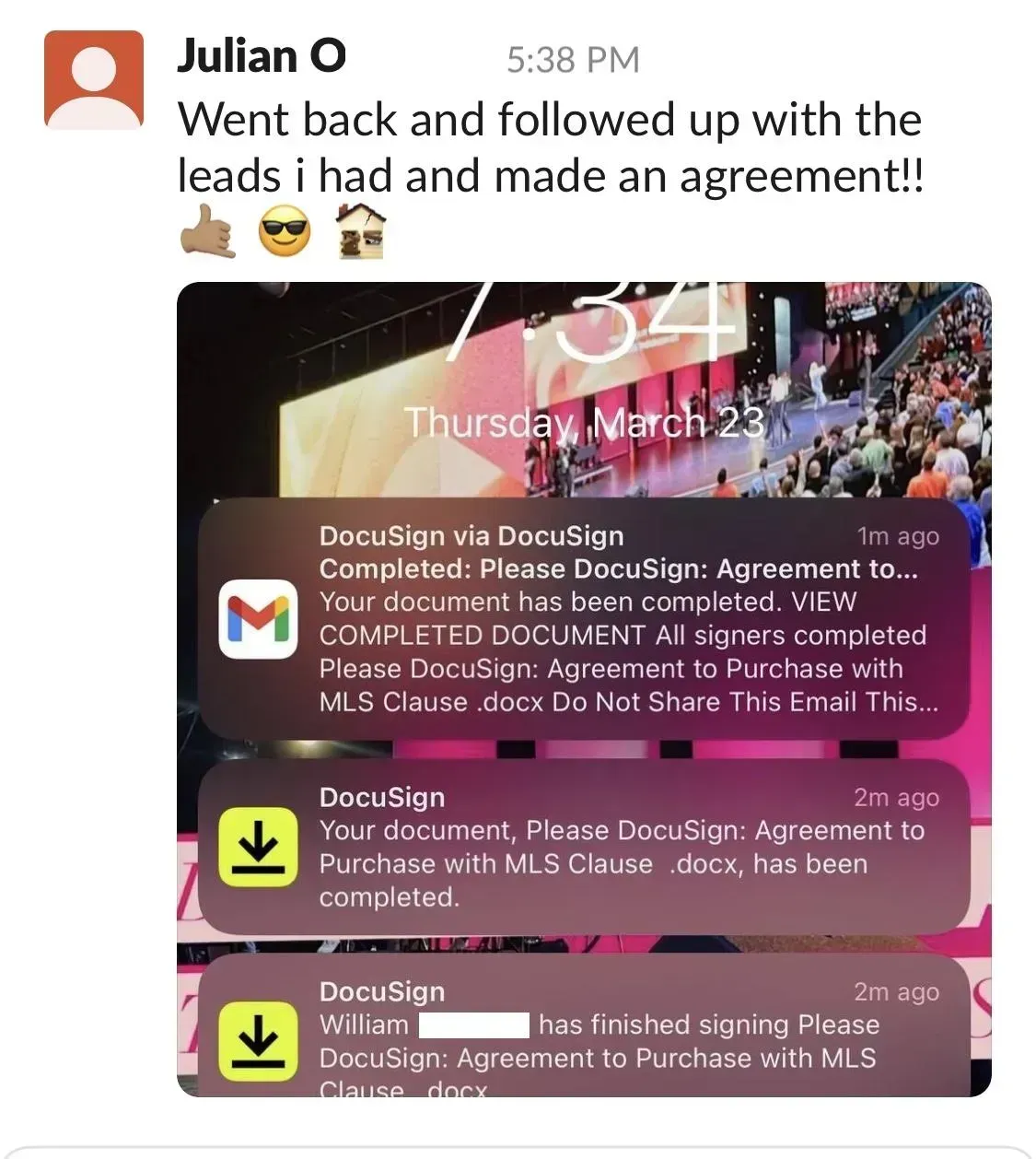Open the 'DocuSign via DocuSign' Gmail notification
The width and height of the screenshot is (1036, 1159).
click(584, 618)
